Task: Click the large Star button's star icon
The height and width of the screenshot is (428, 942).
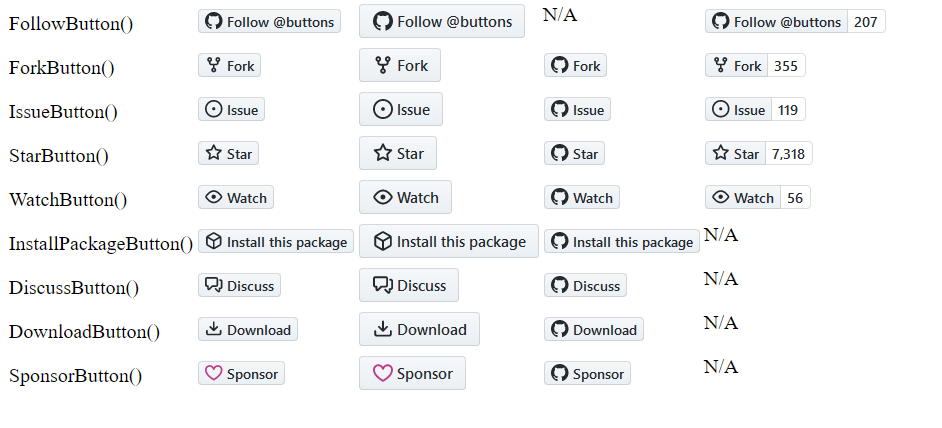Action: click(383, 153)
